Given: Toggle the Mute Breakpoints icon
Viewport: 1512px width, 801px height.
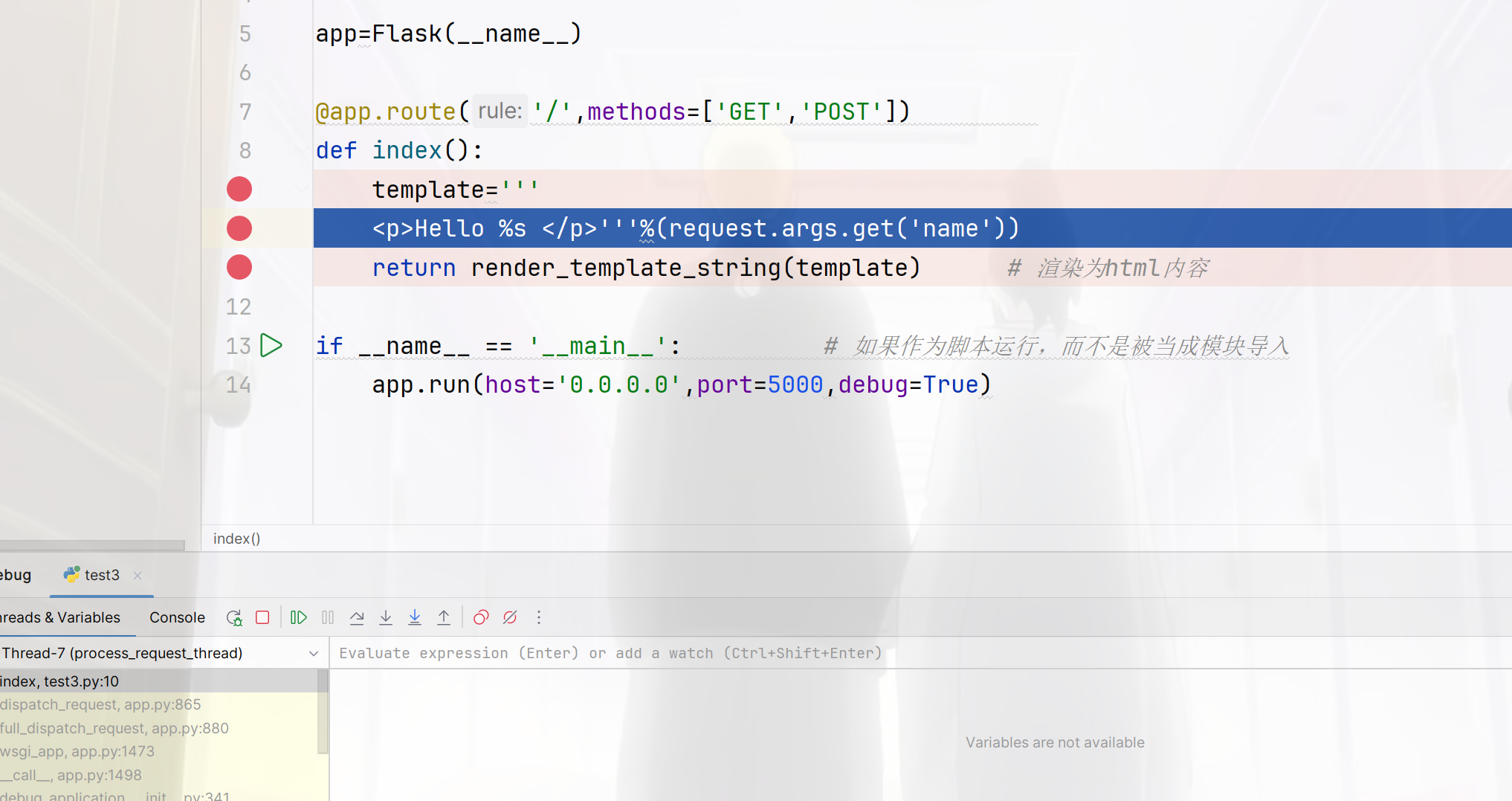Looking at the screenshot, I should [x=510, y=617].
